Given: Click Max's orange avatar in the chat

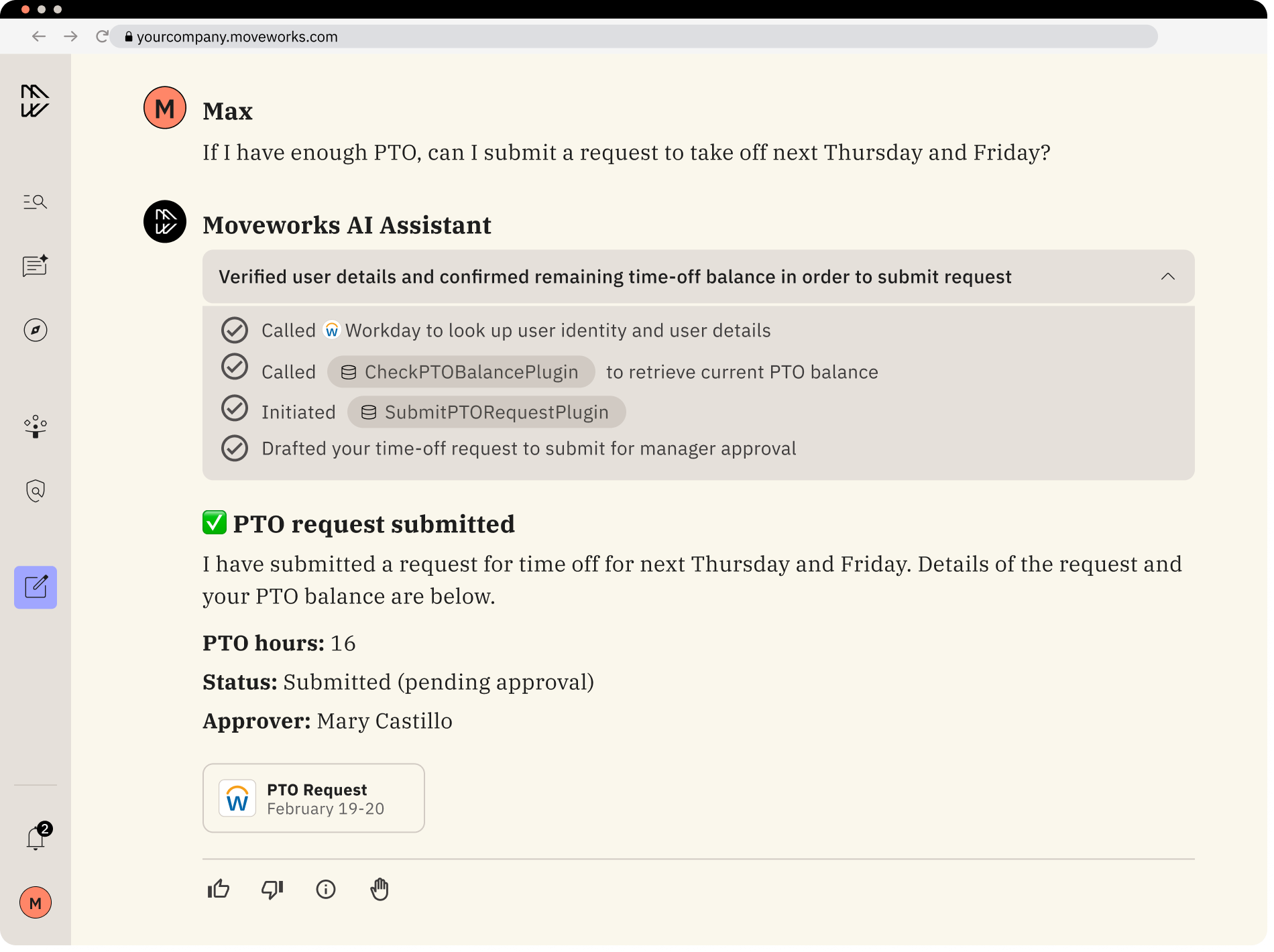Looking at the screenshot, I should point(165,108).
